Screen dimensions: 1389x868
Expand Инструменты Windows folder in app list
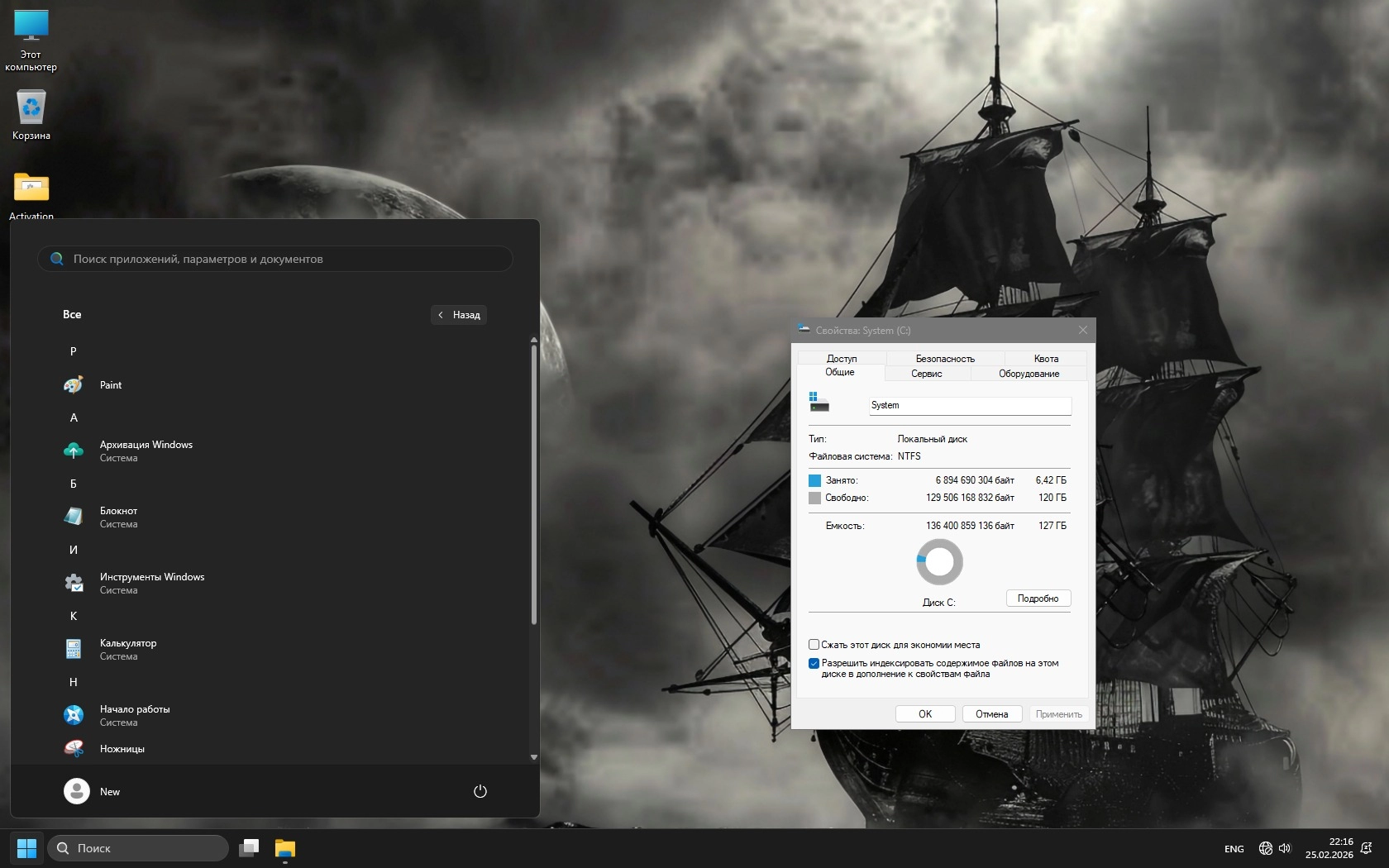pyautogui.click(x=151, y=583)
